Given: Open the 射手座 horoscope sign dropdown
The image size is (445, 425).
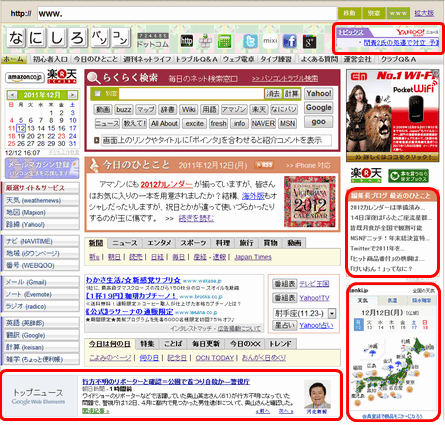Looking at the screenshot, I should coord(332,313).
